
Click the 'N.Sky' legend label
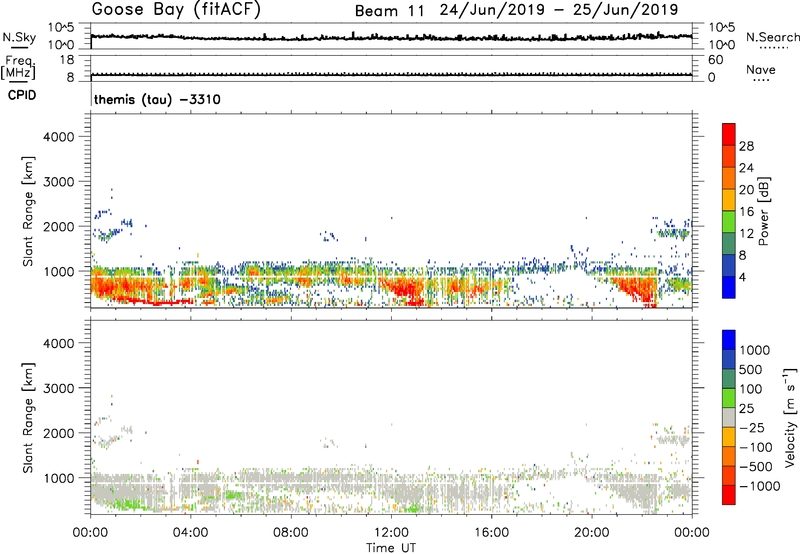pos(19,37)
